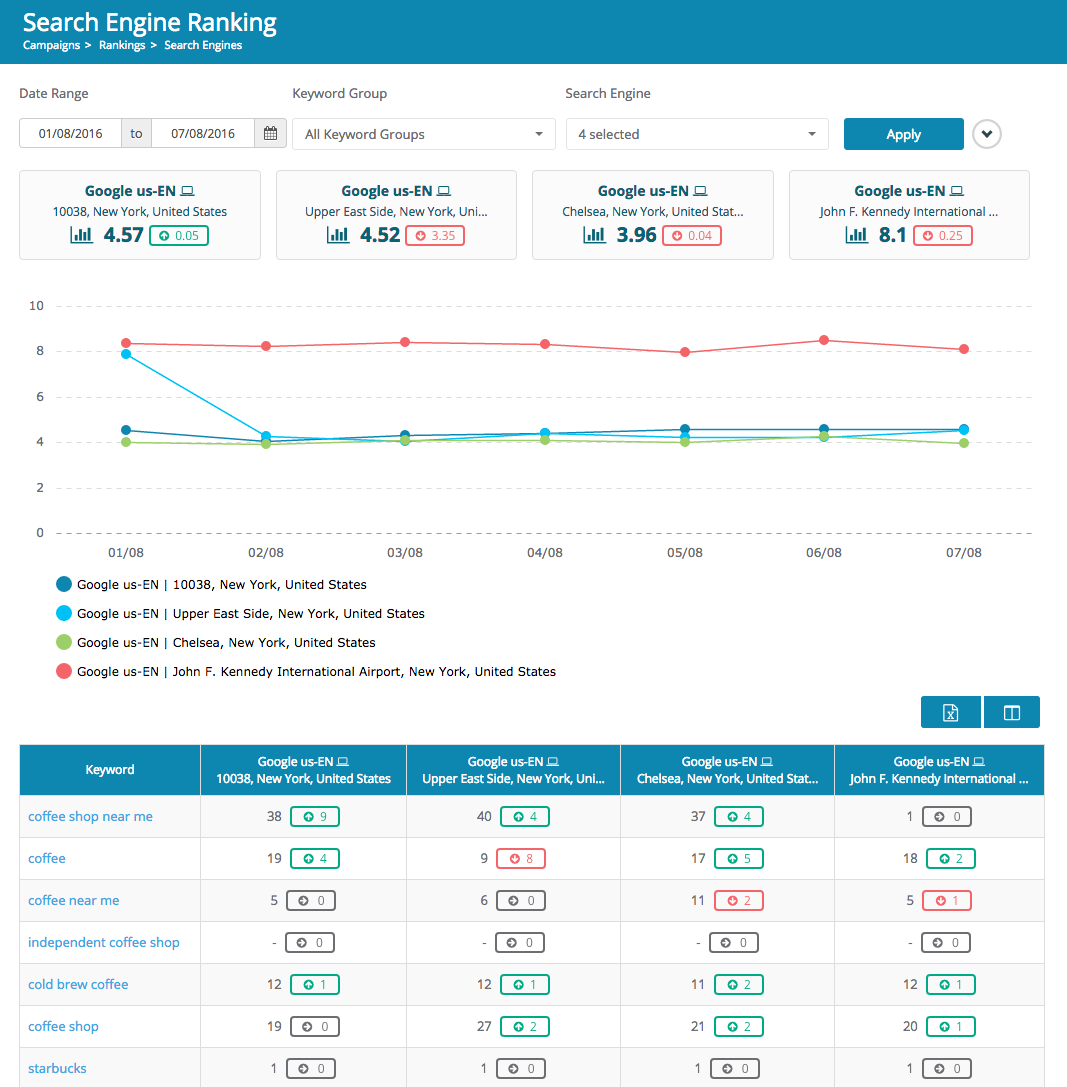Toggle the Chelsea legend series
Image resolution: width=1067 pixels, height=1087 pixels.
tap(65, 643)
